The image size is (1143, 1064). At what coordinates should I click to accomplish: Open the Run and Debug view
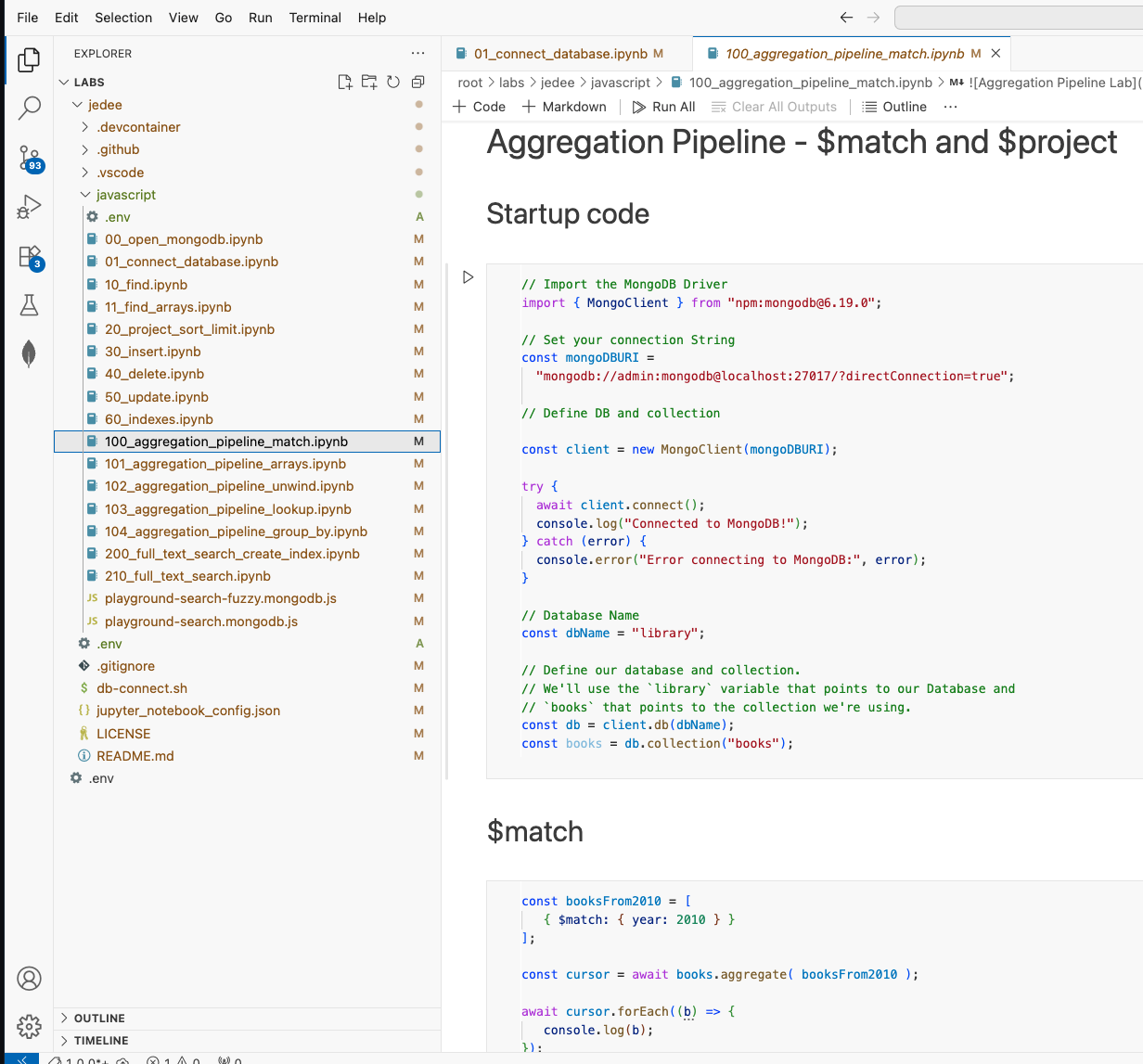[x=29, y=207]
